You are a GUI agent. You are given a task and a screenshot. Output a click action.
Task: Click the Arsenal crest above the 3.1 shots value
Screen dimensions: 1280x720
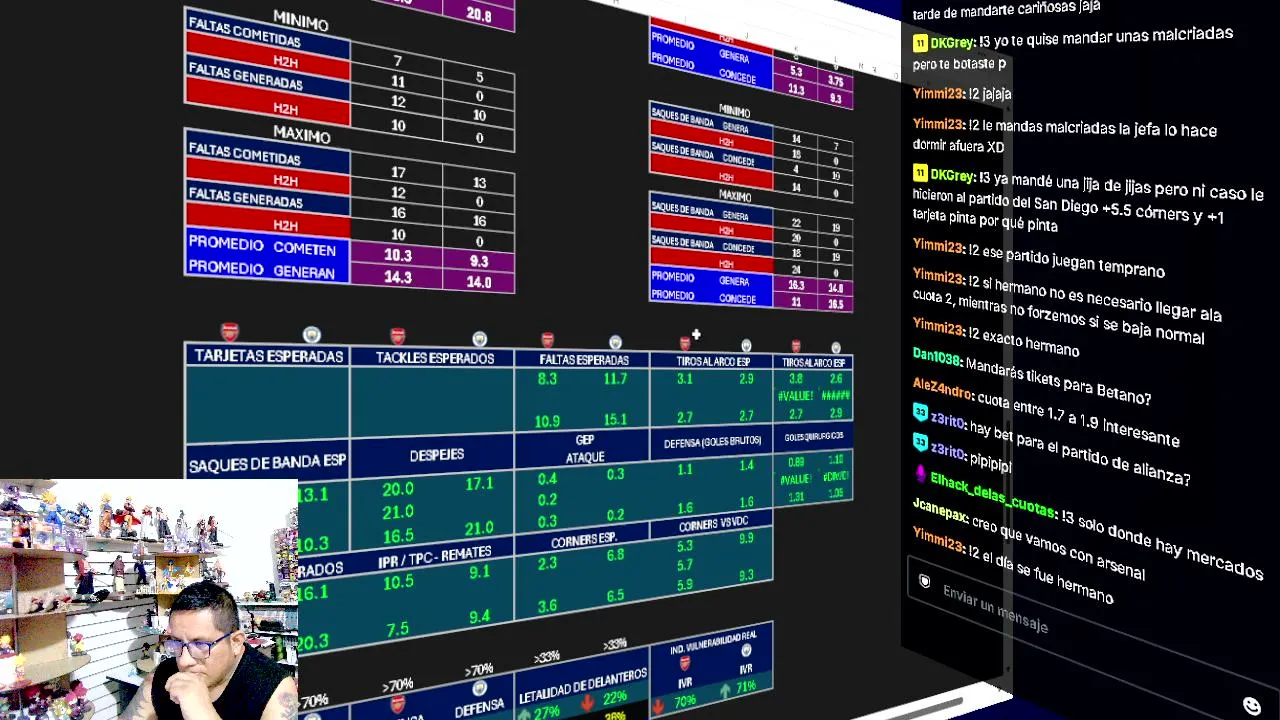point(685,344)
